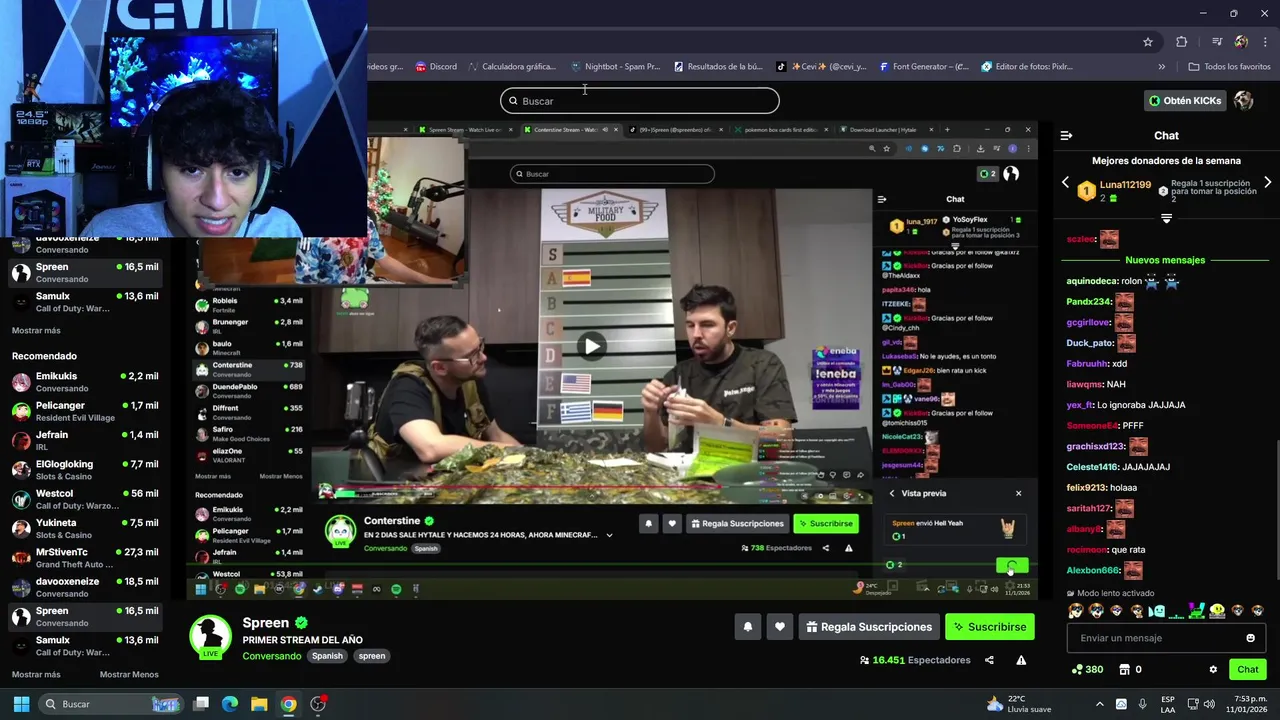Image resolution: width=1280 pixels, height=720 pixels.
Task: Open Spreen's live avatar
Action: click(x=211, y=636)
